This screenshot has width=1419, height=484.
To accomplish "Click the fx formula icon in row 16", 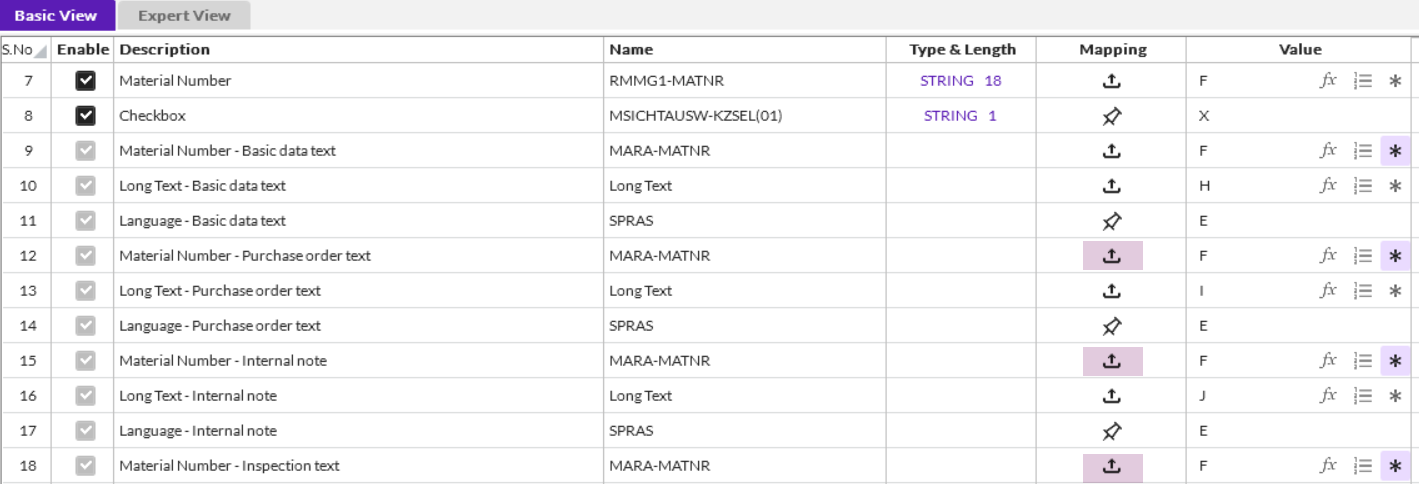I will tap(1328, 396).
